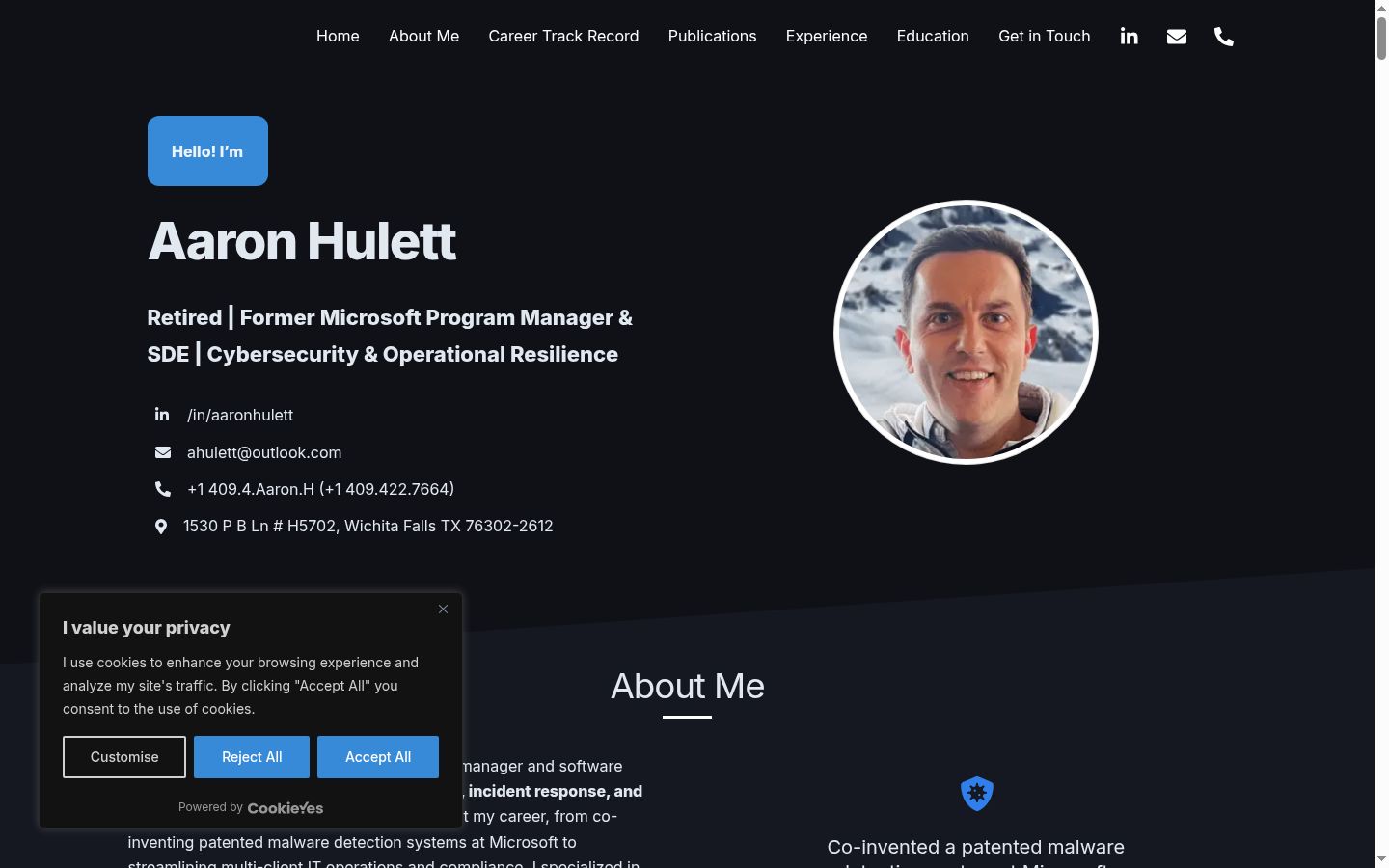Click envelope icon beside ahulett@outlook.com
1389x868 pixels.
point(163,452)
